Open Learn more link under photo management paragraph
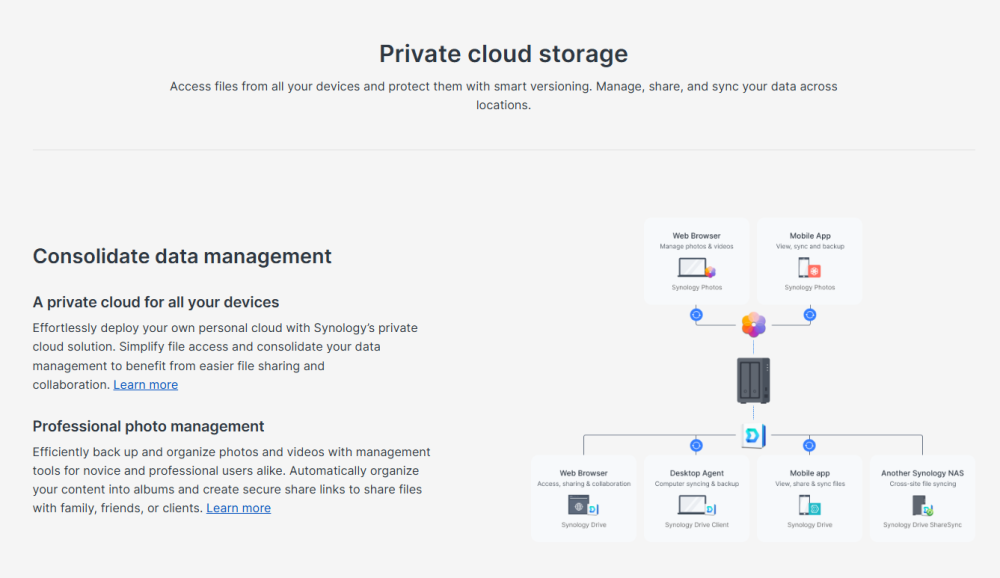Viewport: 1000px width, 578px height. coord(239,508)
